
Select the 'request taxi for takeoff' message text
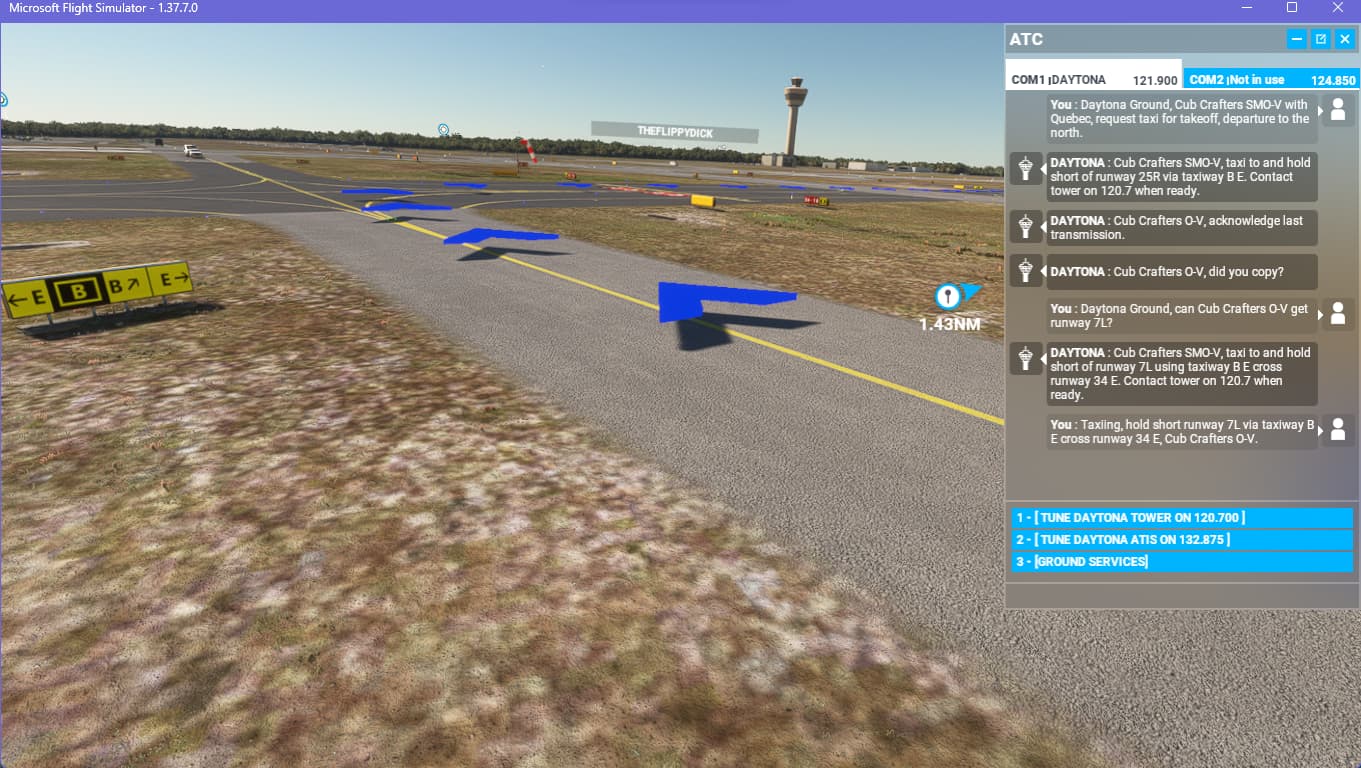tap(1182, 118)
